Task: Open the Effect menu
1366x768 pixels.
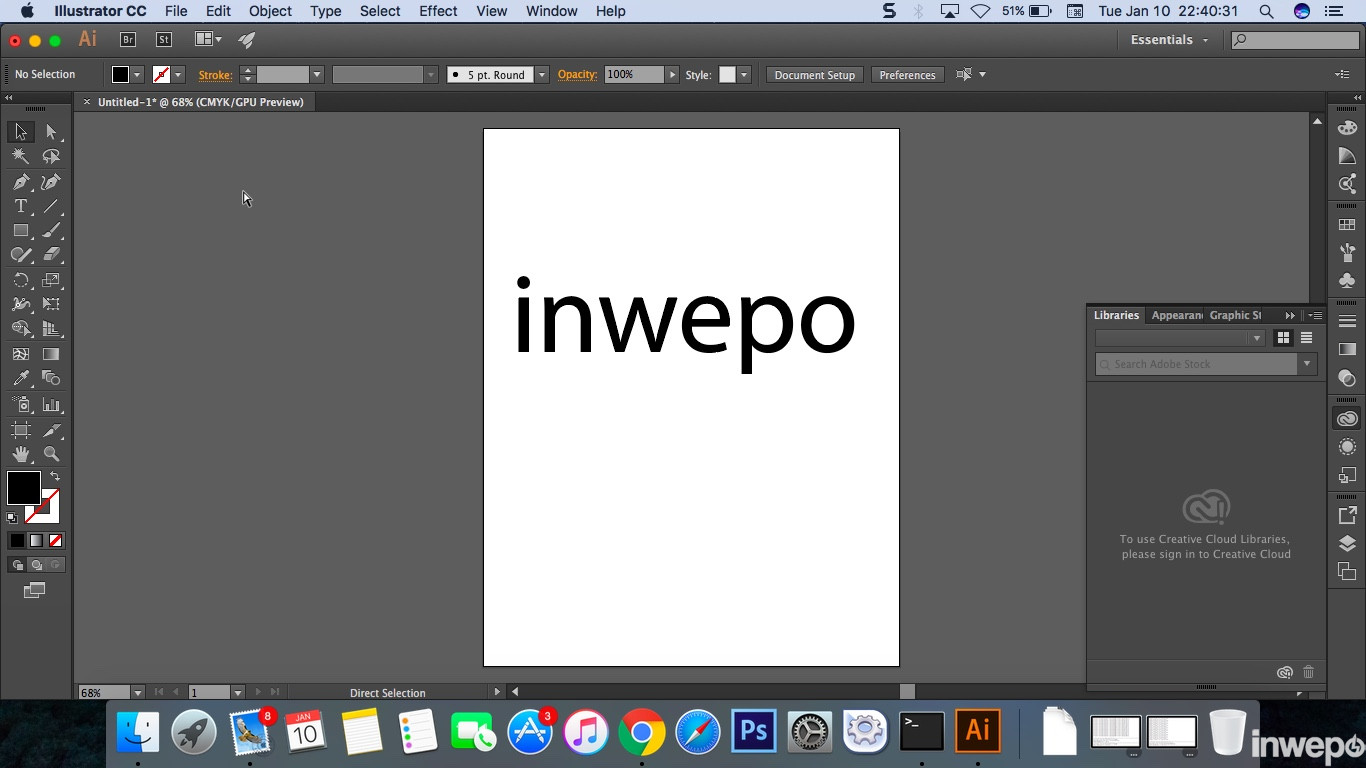Action: [x=438, y=11]
